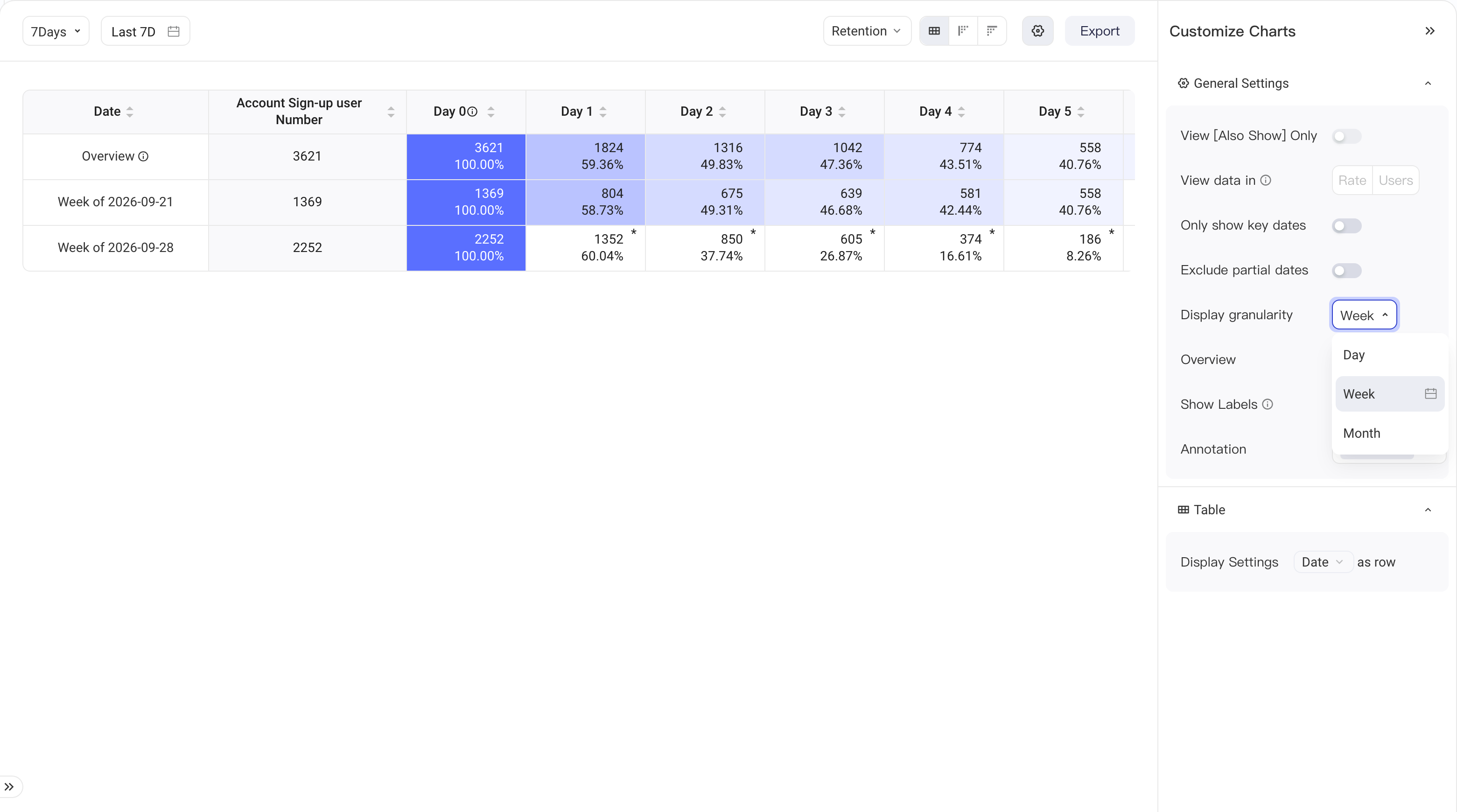Click the Overview row info icon
The image size is (1457, 812).
(144, 156)
